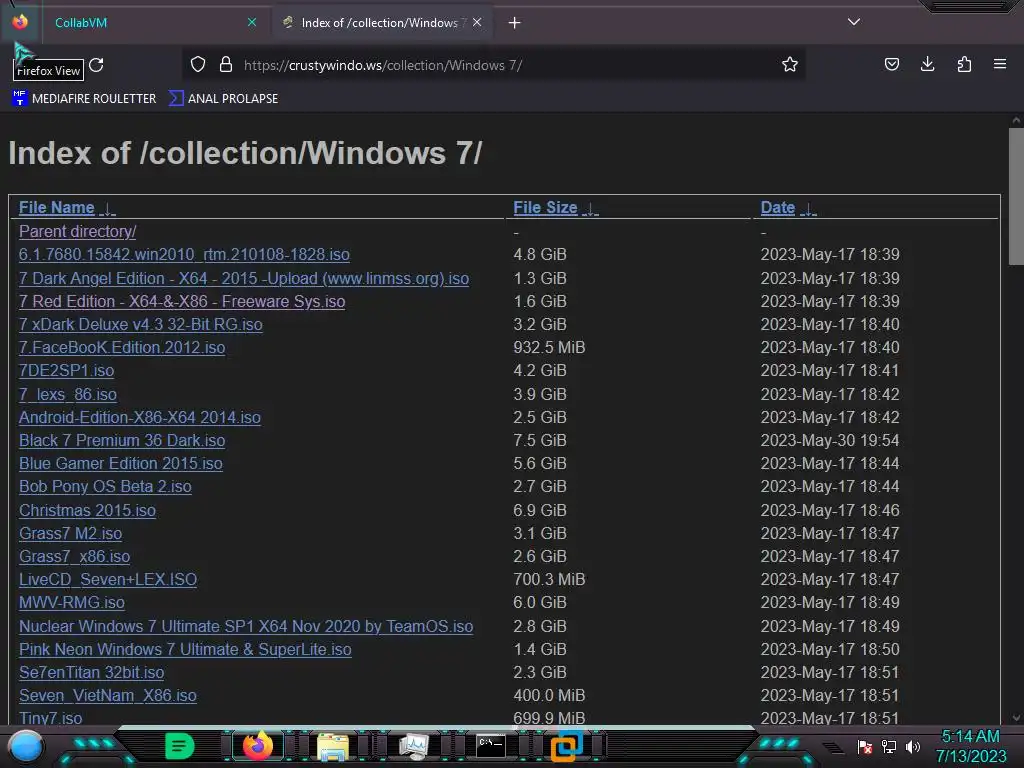Image resolution: width=1024 pixels, height=768 pixels.
Task: Open Nuclear Windows 7 Ultimate SP1 iso
Action: point(246,626)
